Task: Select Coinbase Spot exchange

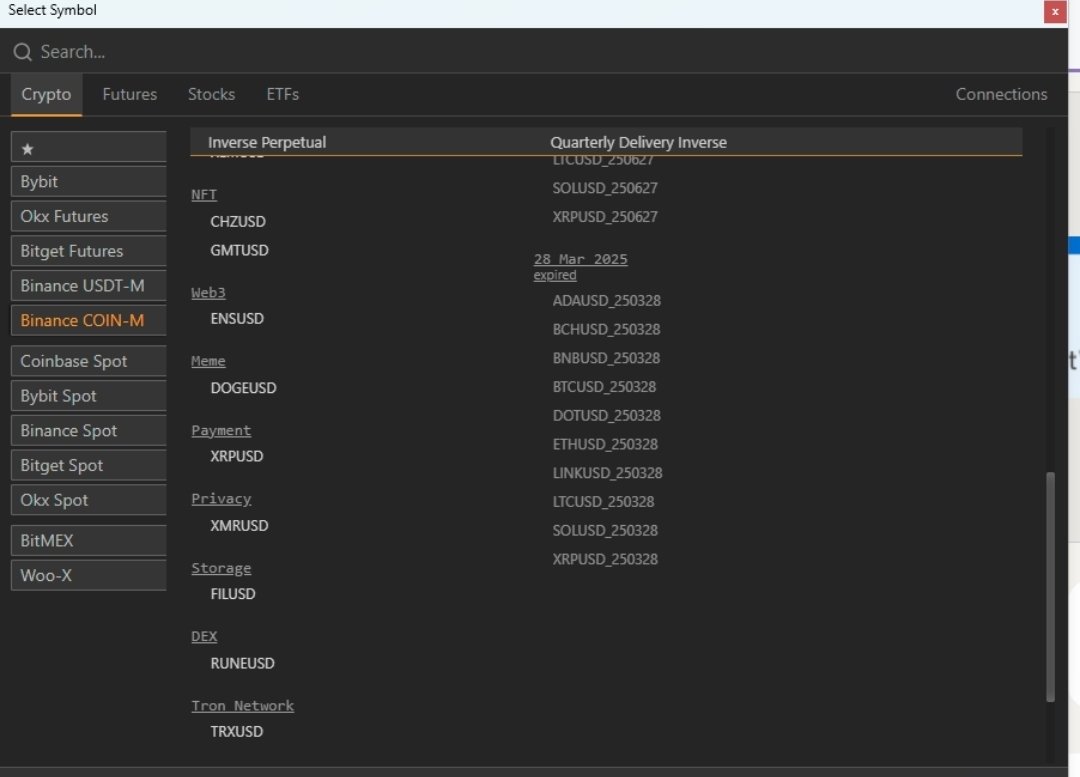Action: (89, 361)
